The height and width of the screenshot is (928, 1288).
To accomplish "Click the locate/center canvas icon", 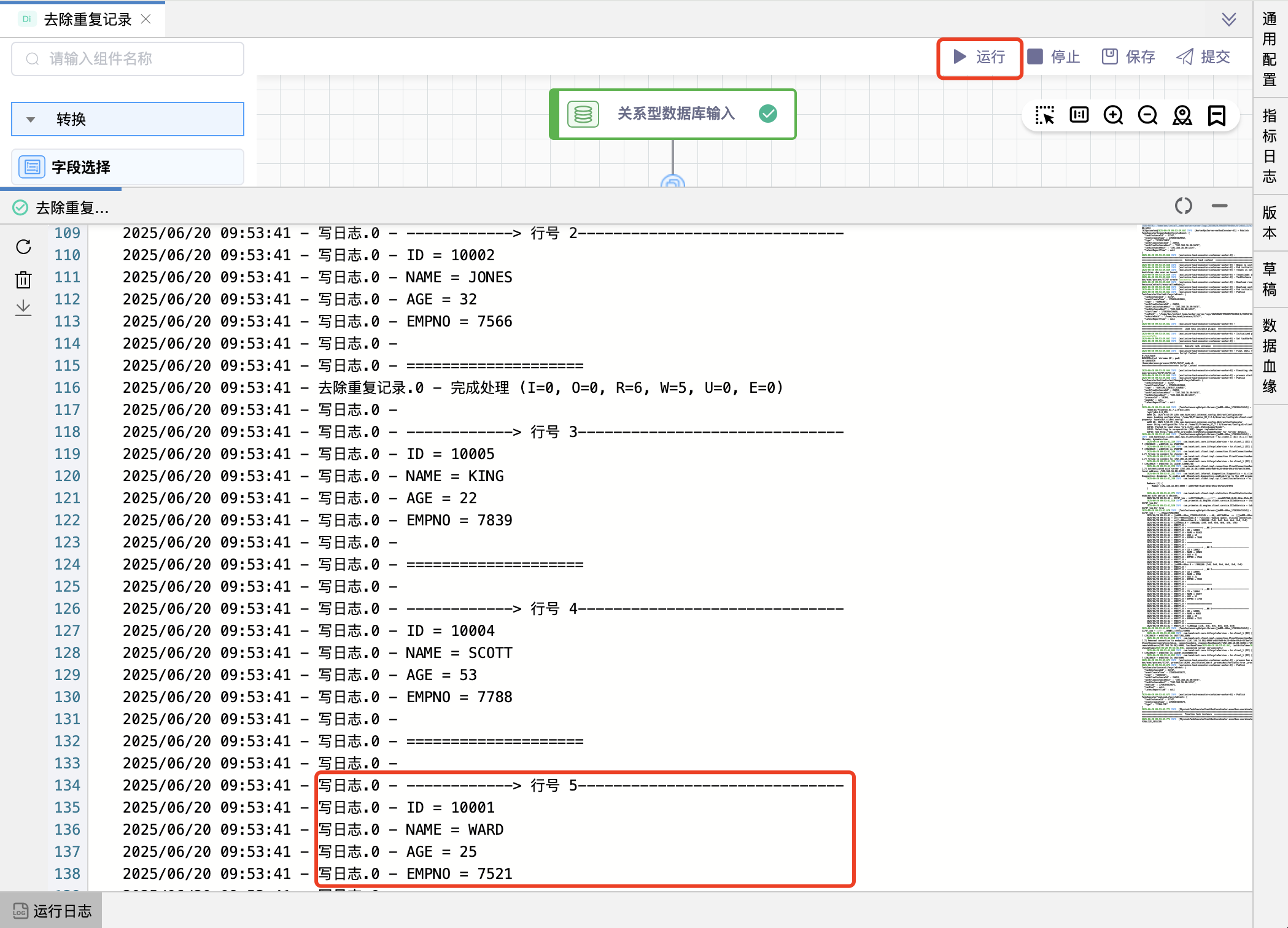I will pos(1182,115).
